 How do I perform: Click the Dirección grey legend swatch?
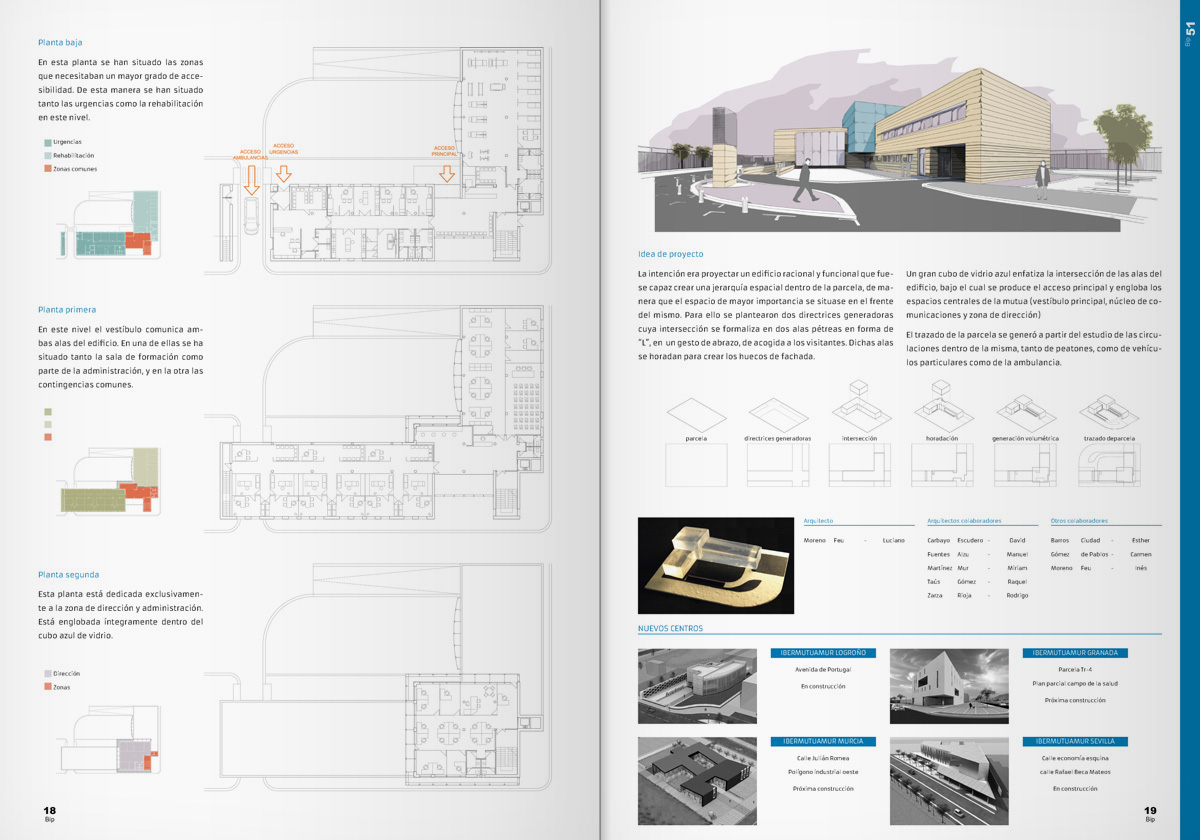click(x=47, y=674)
